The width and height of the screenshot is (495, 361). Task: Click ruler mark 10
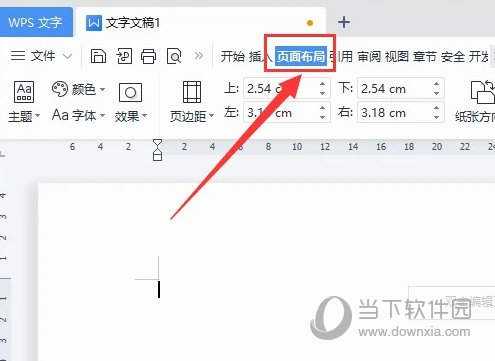pyautogui.click(x=297, y=147)
